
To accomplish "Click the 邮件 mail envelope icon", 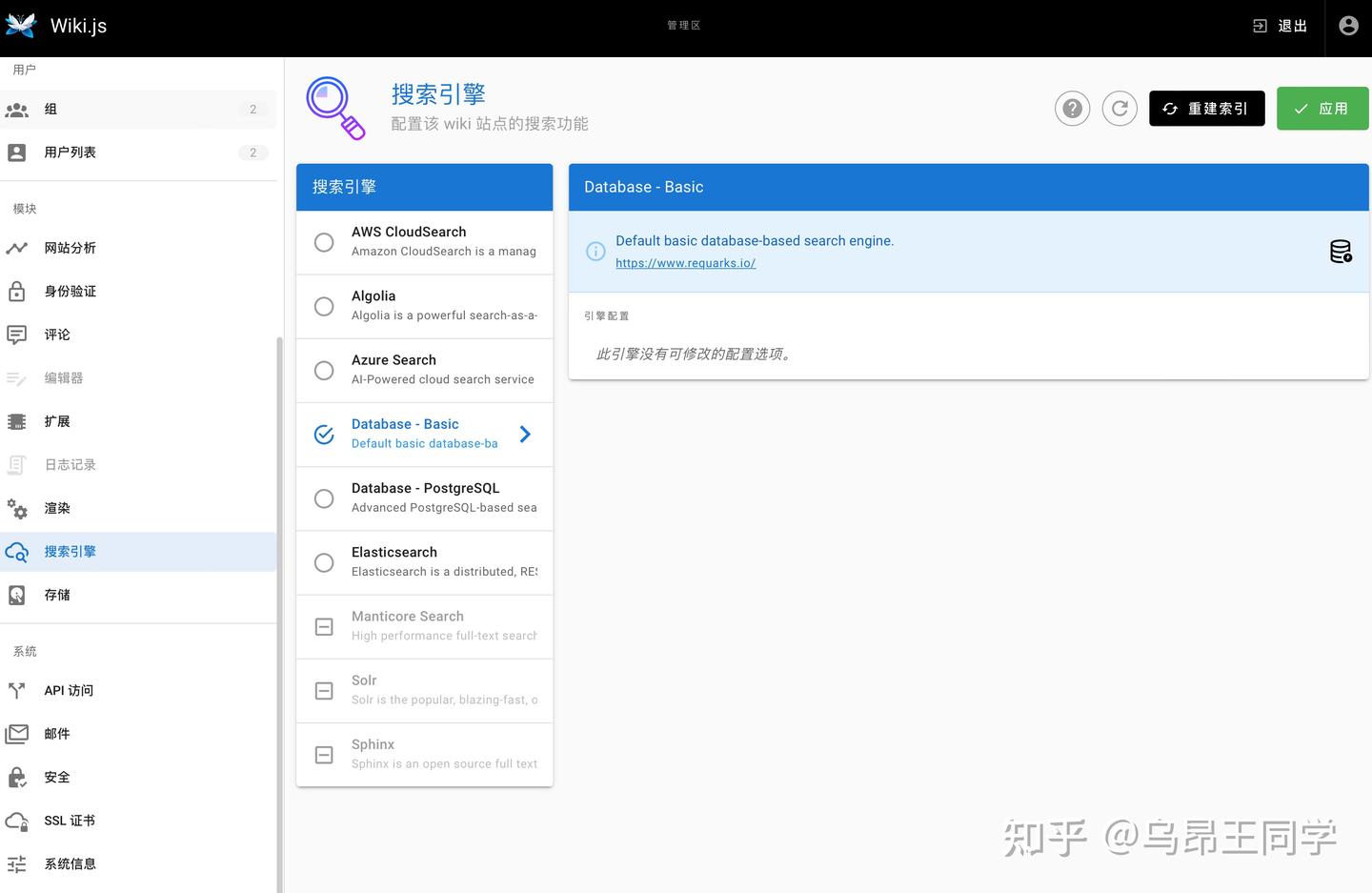I will pos(17,734).
